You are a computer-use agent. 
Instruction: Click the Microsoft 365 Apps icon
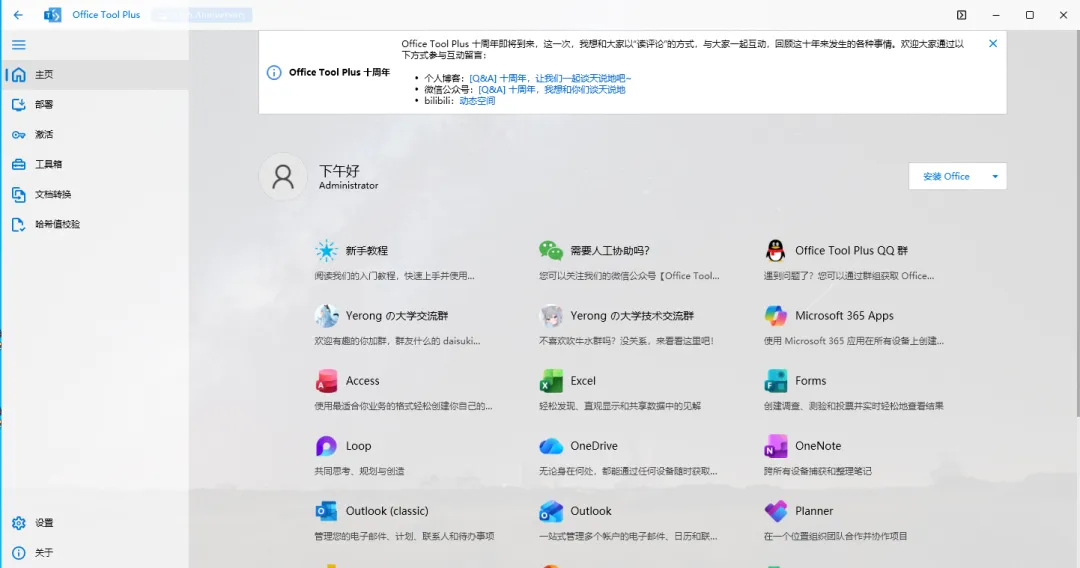[x=776, y=315]
